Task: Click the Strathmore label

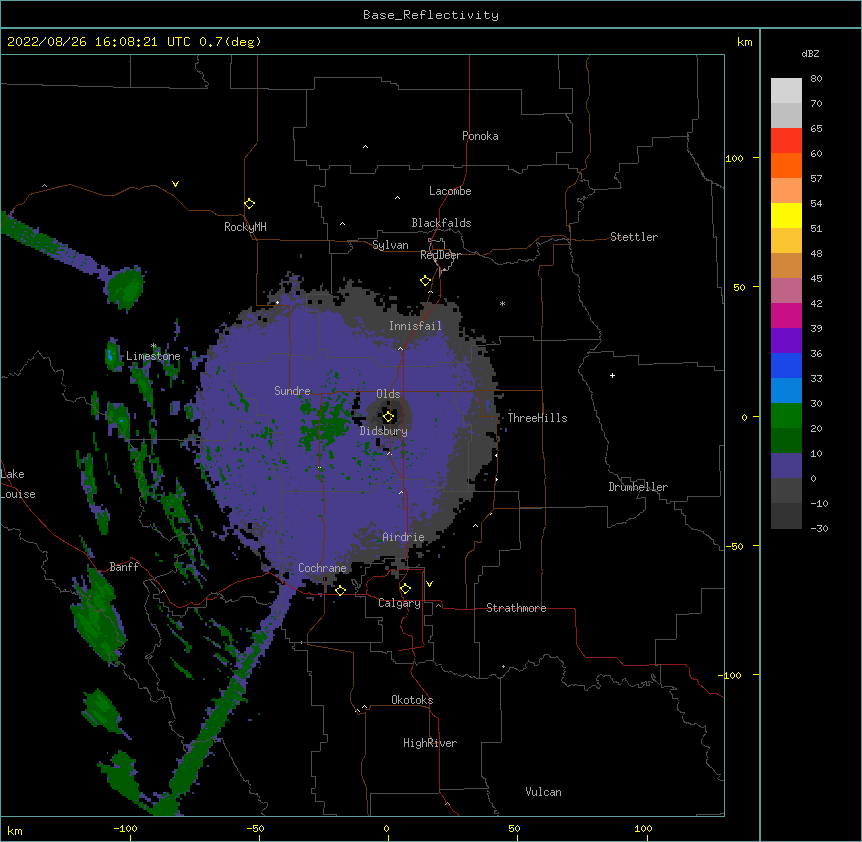Action: click(x=516, y=608)
